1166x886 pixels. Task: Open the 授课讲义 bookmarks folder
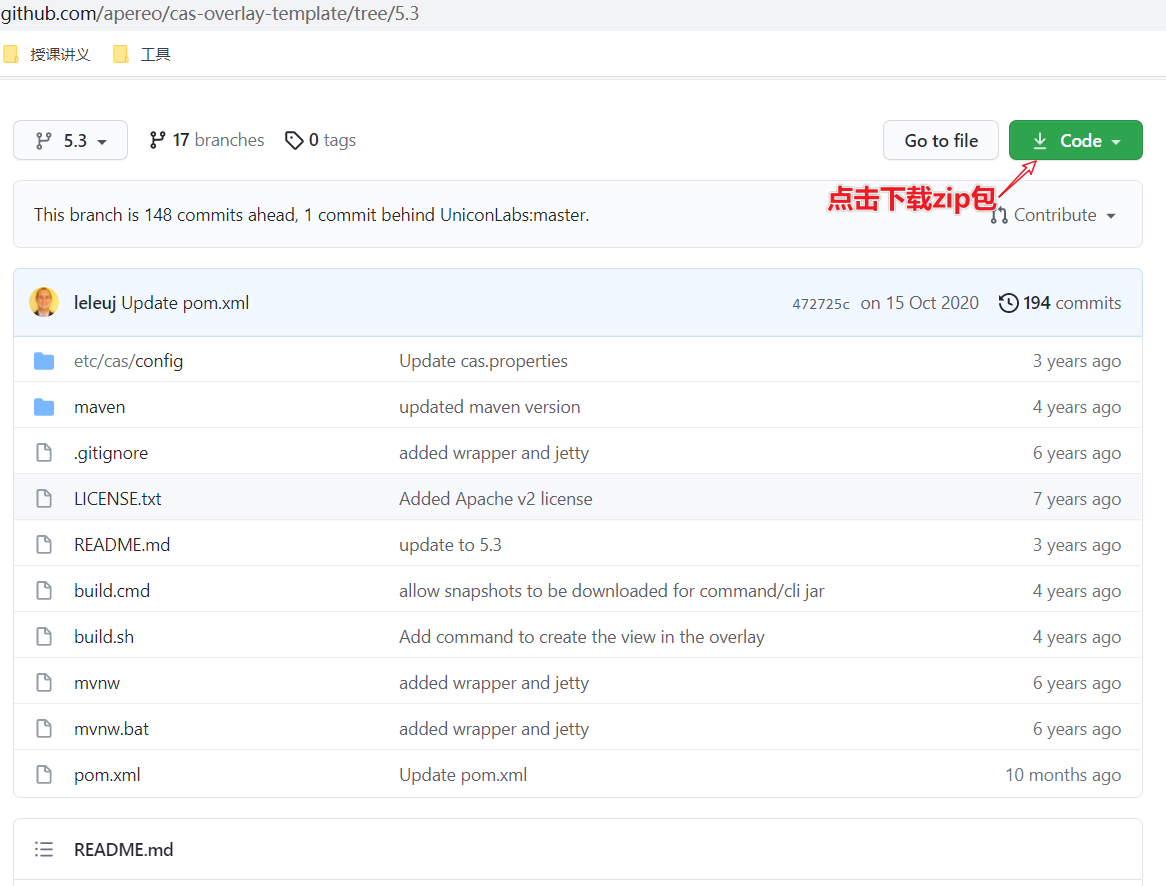(x=48, y=54)
